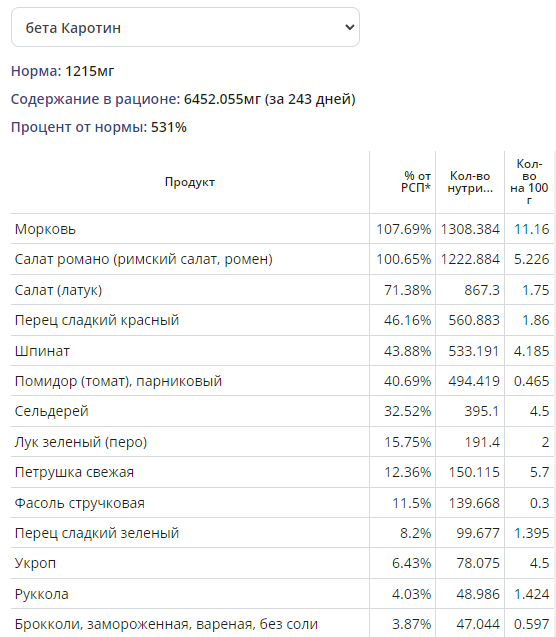Sort by the Продукт column header
Viewport: 556px width, 637px height.
click(190, 182)
